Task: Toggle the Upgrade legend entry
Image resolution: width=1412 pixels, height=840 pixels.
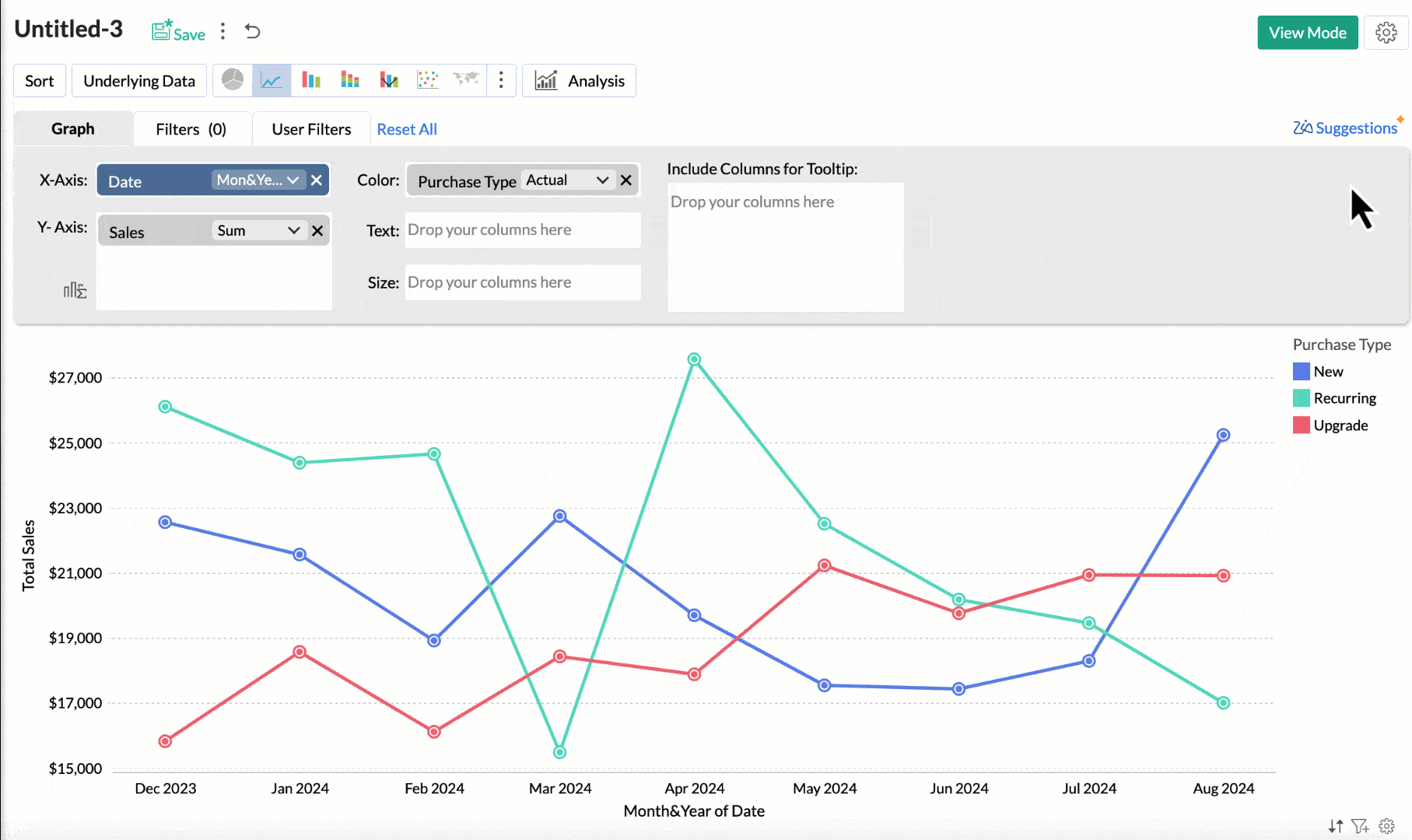Action: click(x=1340, y=425)
